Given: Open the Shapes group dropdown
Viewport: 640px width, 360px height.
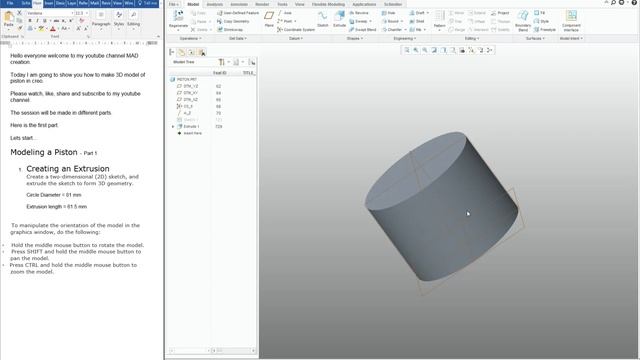Looking at the screenshot, I should click(x=355, y=38).
